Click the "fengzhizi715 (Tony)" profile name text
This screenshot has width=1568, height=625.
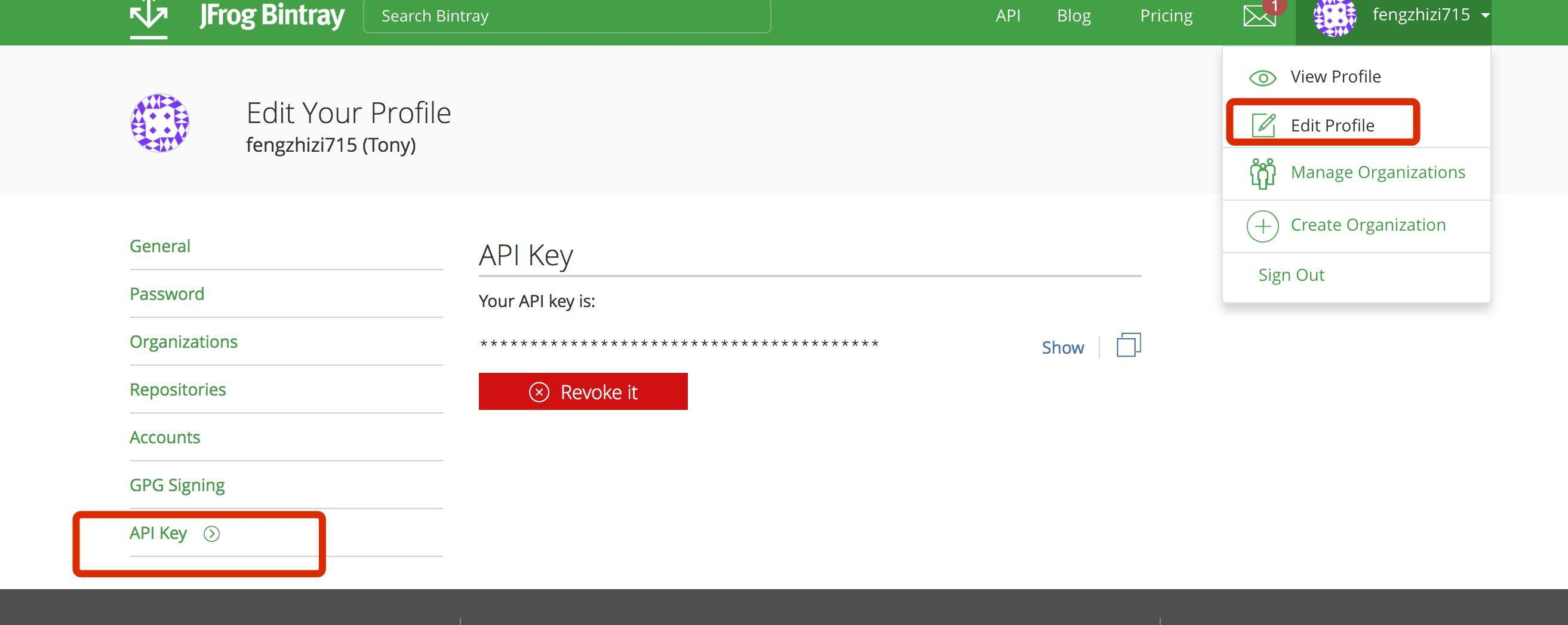pyautogui.click(x=331, y=145)
